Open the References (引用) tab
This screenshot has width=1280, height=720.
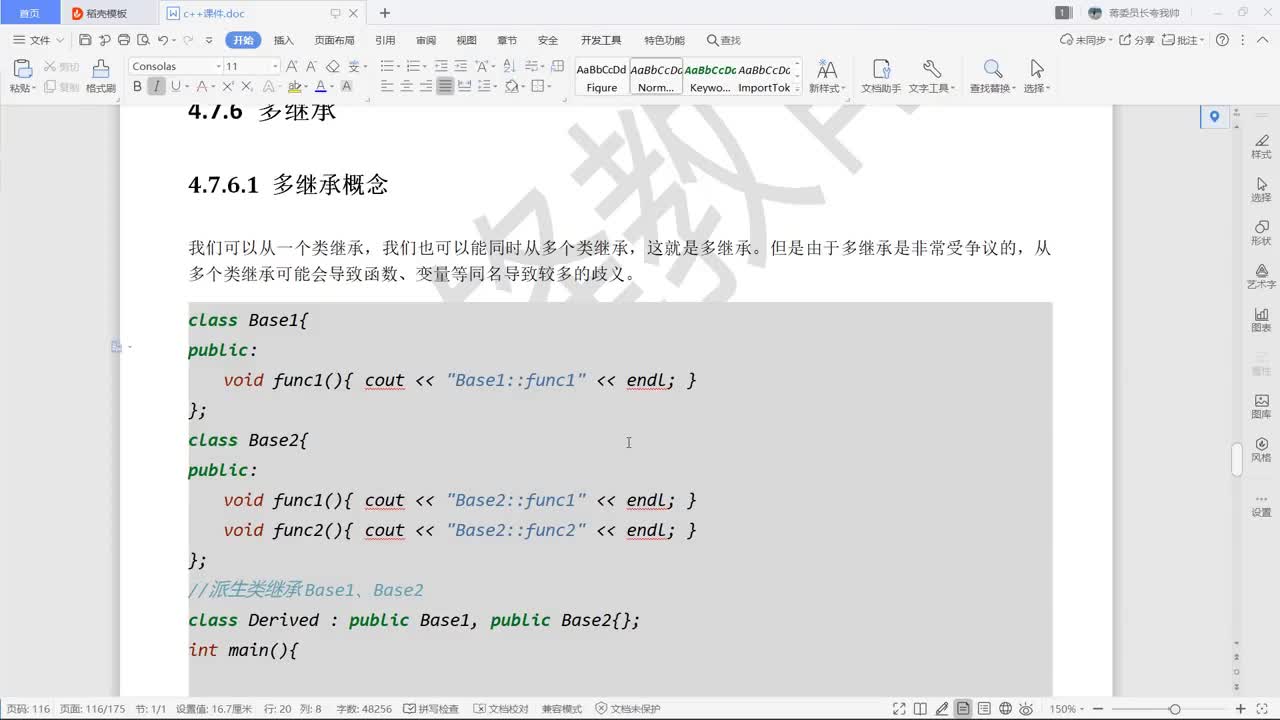[x=385, y=40]
